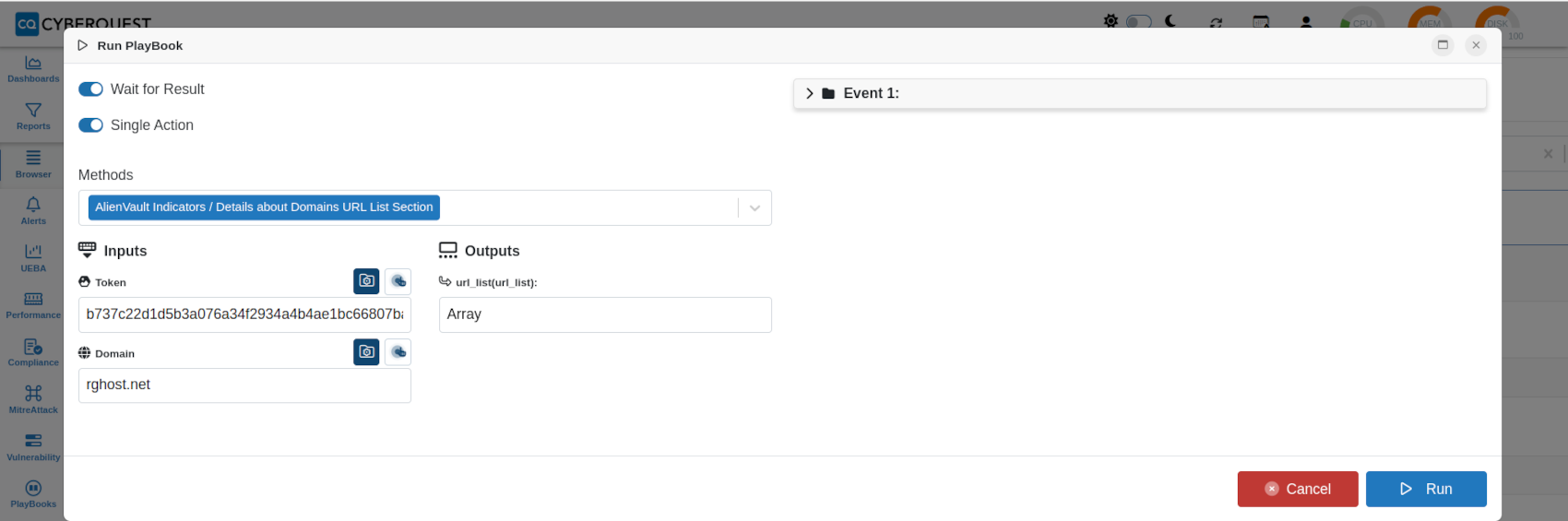
Task: Open the Compliance sidebar icon
Action: [x=33, y=352]
